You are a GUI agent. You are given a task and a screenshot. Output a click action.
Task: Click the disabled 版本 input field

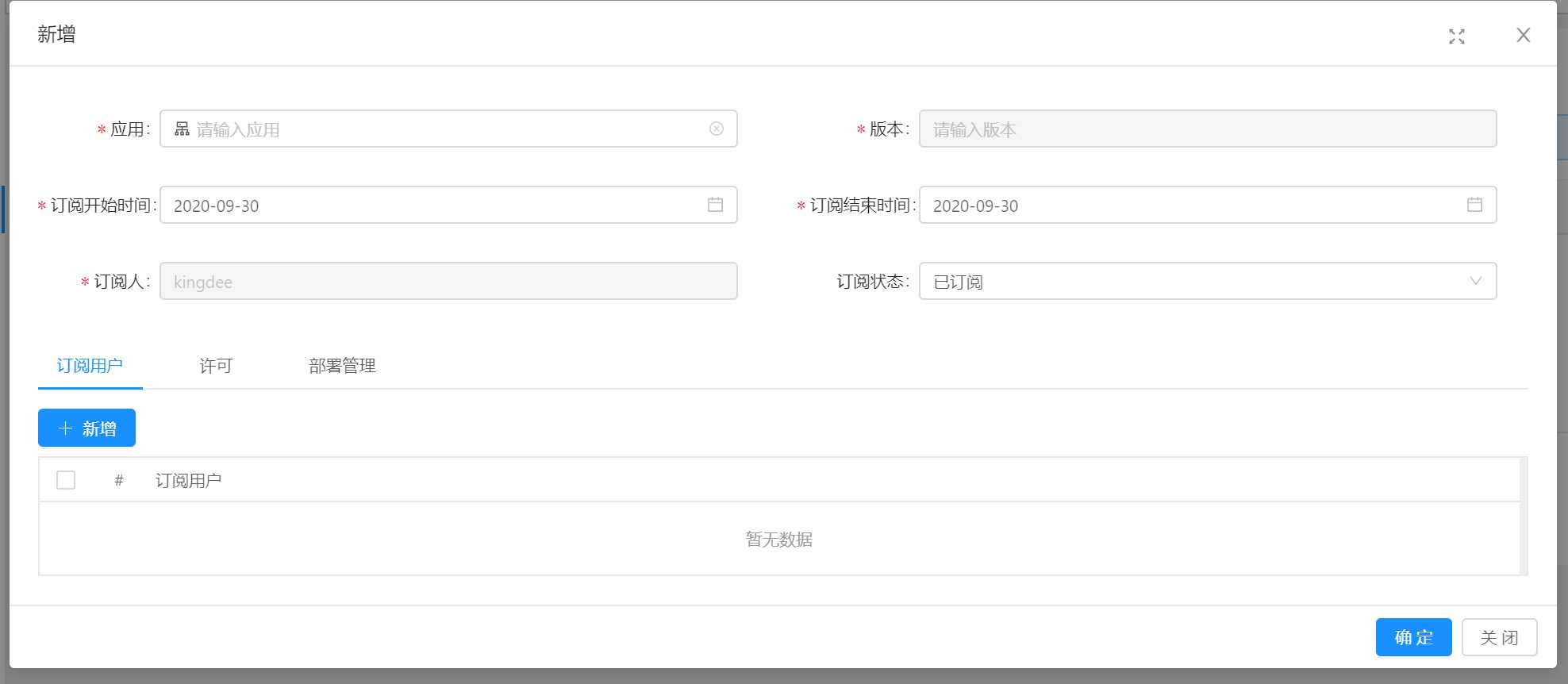point(1208,129)
